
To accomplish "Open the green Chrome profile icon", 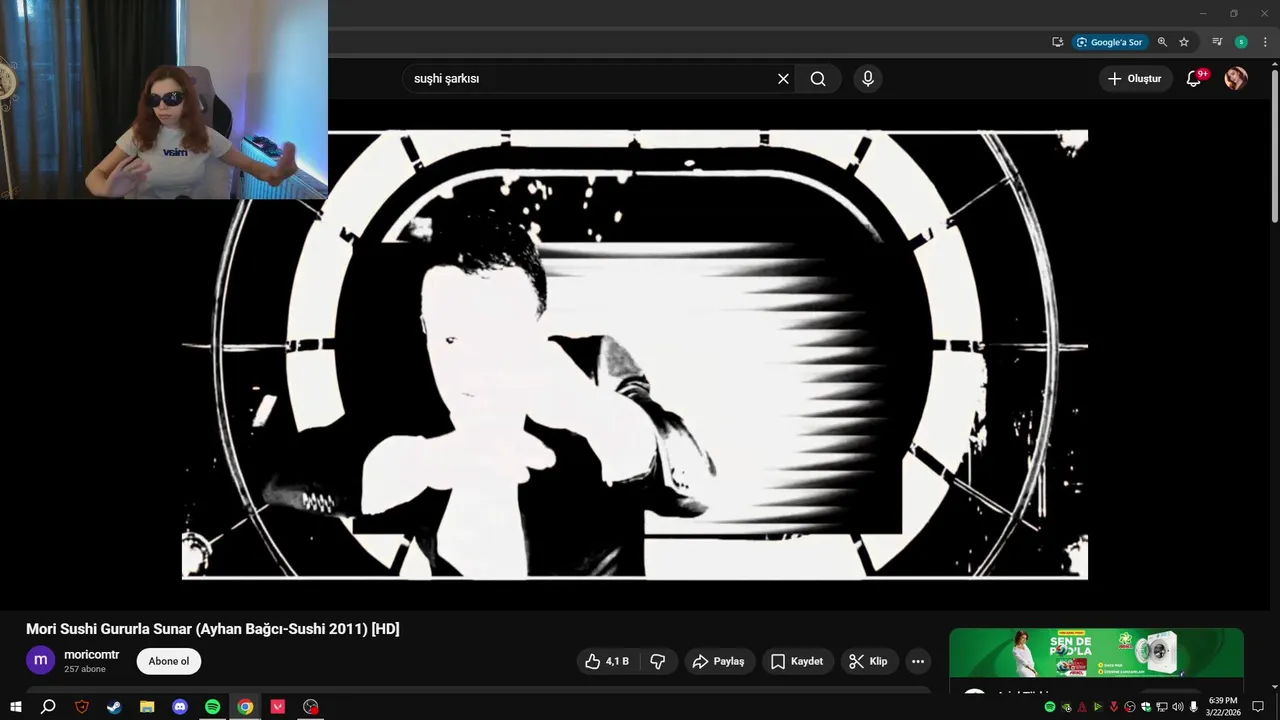I will pos(1241,42).
